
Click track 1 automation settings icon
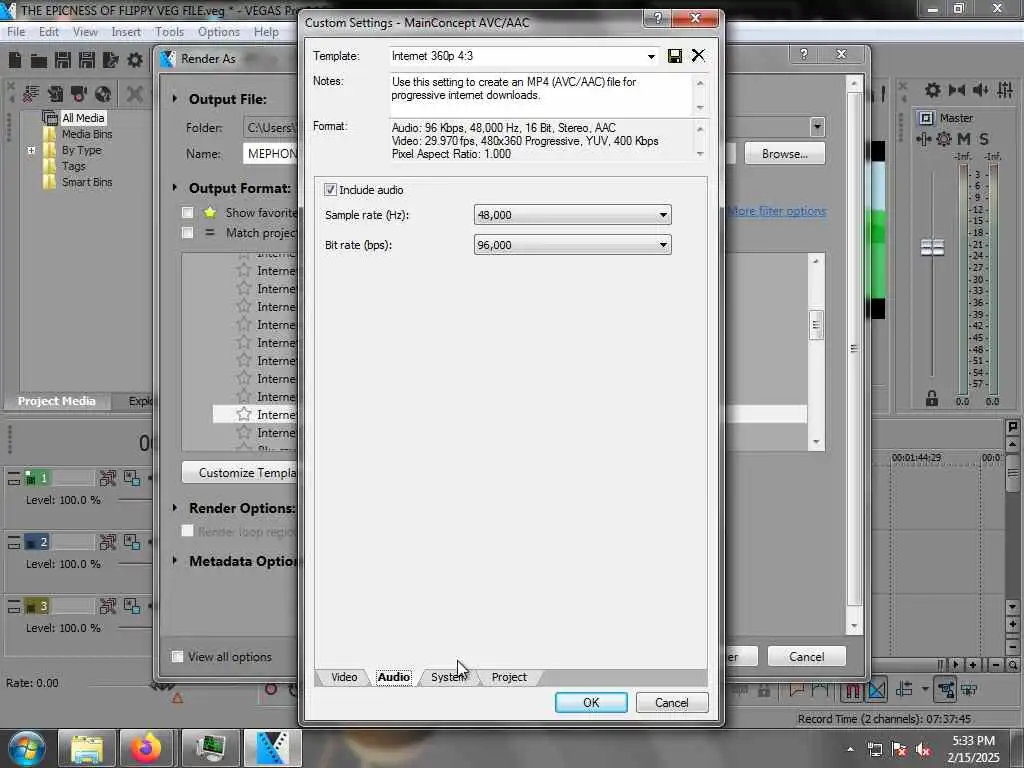click(107, 478)
